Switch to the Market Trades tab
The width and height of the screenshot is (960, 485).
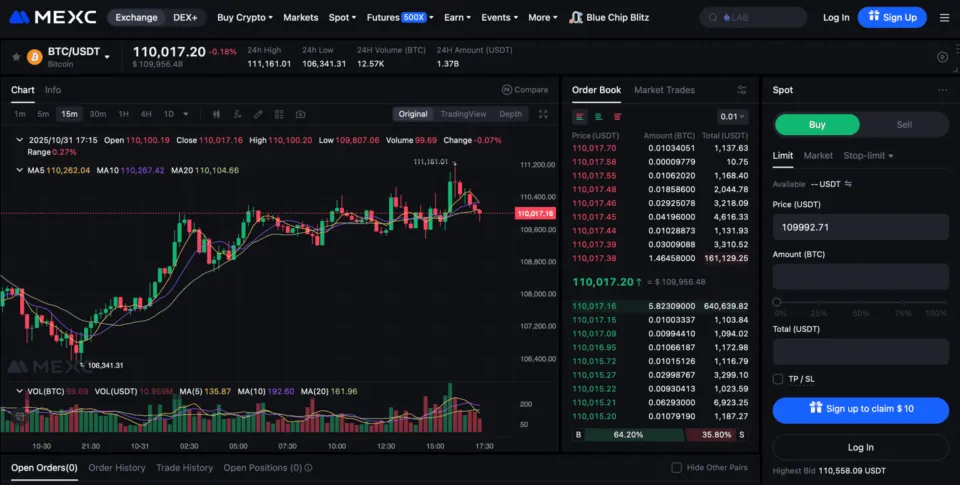click(x=664, y=90)
